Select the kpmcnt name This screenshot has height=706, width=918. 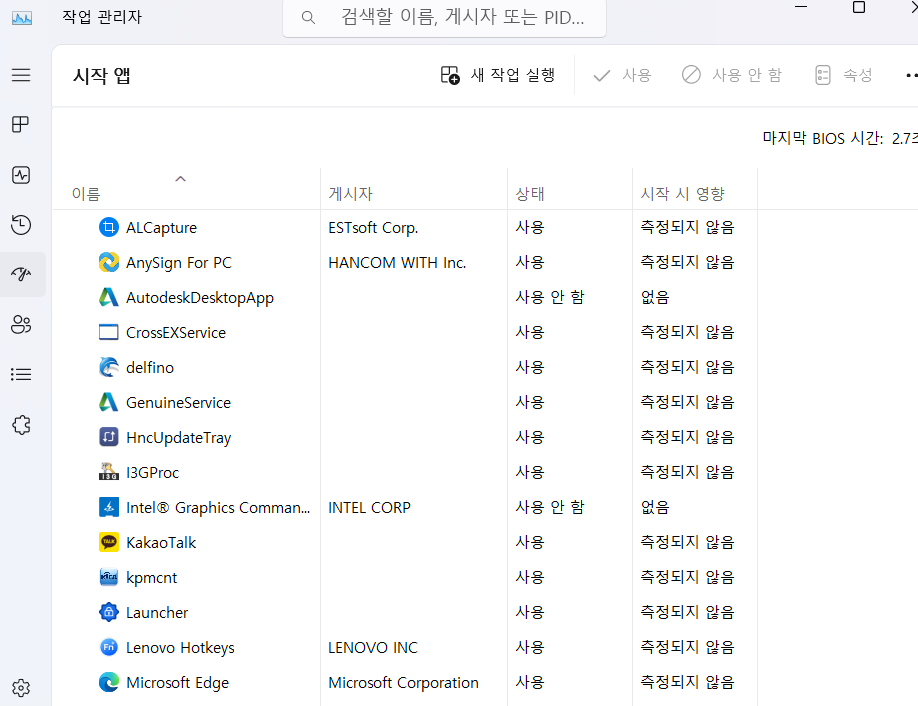(152, 578)
